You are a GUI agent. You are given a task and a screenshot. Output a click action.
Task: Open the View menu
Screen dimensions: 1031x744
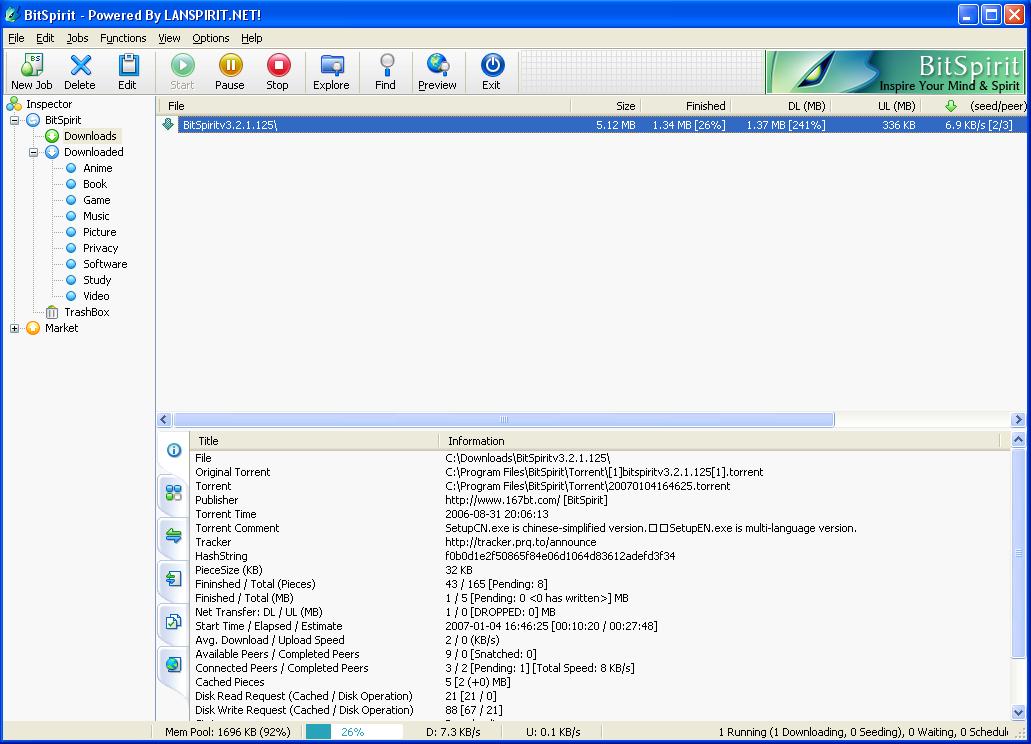click(x=169, y=38)
